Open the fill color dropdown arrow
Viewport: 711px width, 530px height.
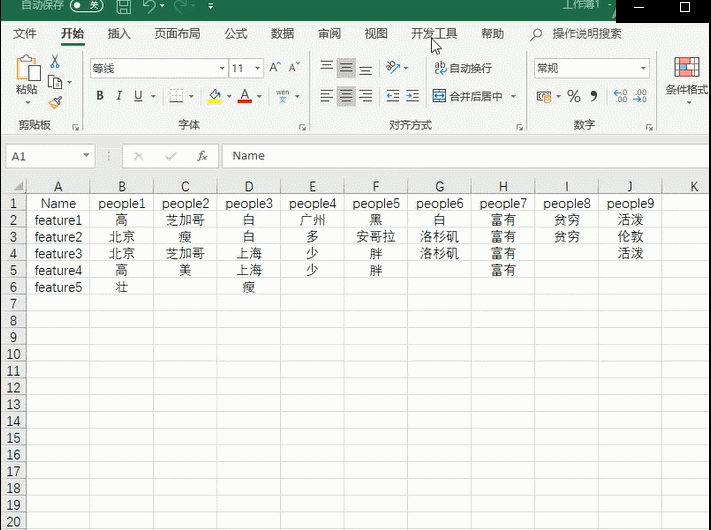(229, 96)
